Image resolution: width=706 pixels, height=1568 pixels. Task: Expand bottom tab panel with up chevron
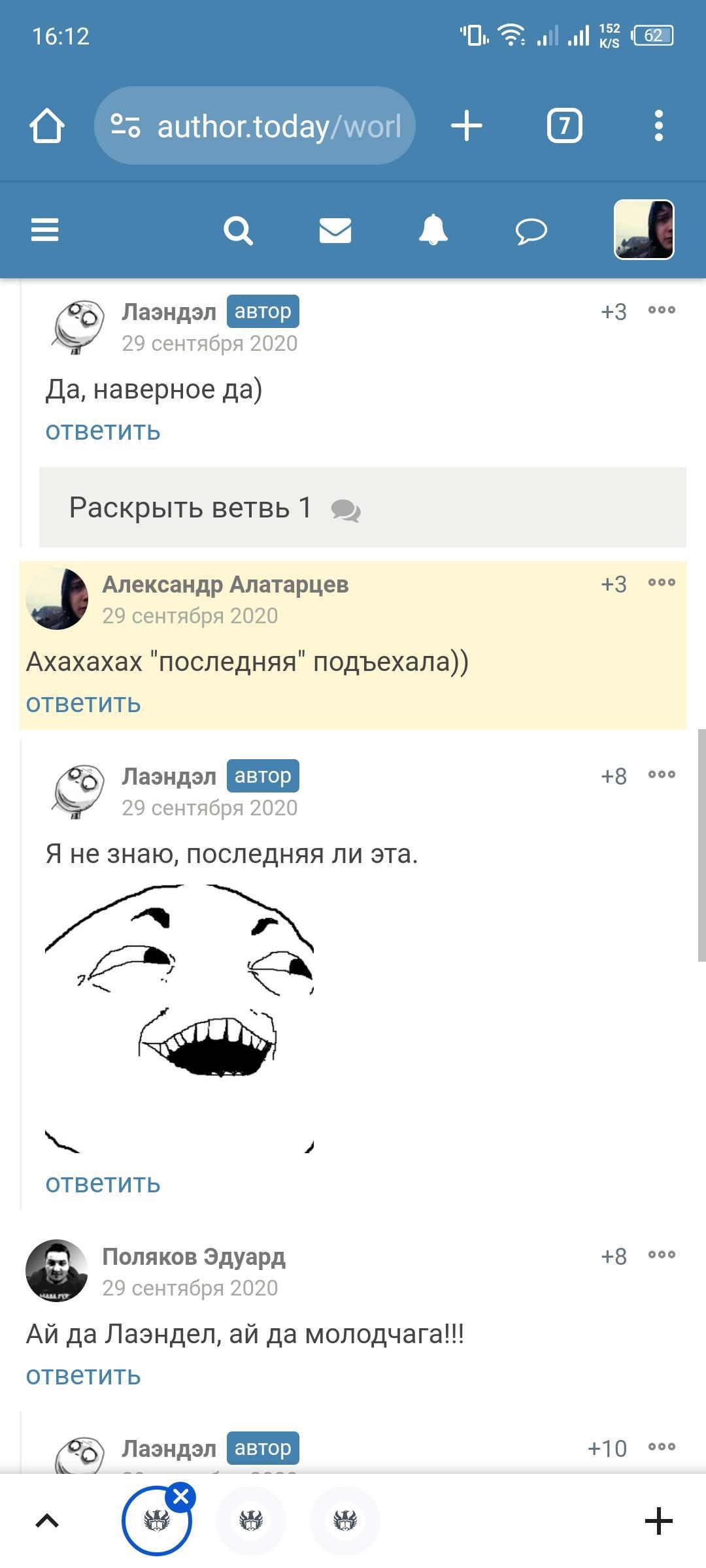[47, 1521]
